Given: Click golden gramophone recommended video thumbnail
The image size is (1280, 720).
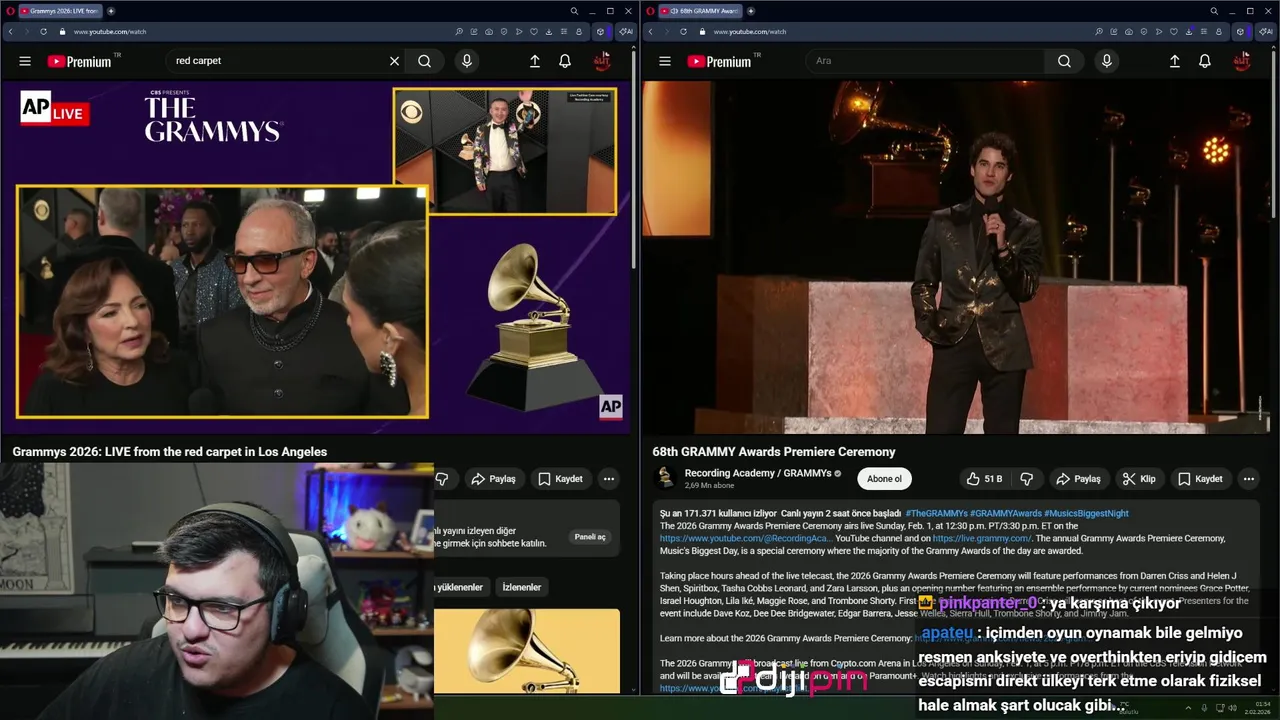Looking at the screenshot, I should point(527,651).
